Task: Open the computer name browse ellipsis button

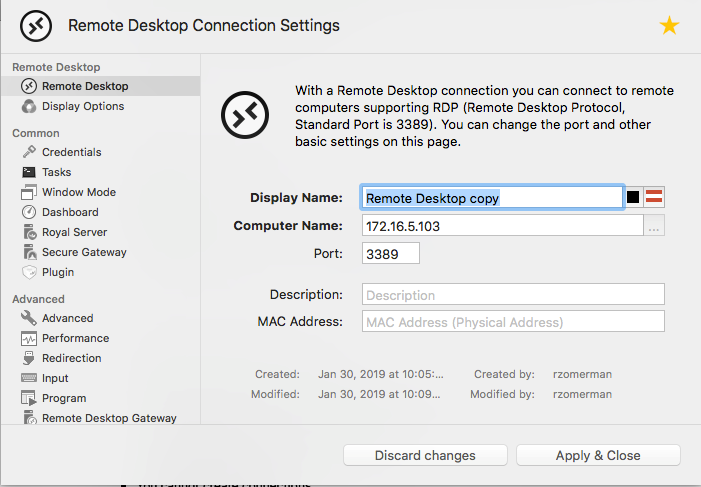Action: (x=654, y=225)
